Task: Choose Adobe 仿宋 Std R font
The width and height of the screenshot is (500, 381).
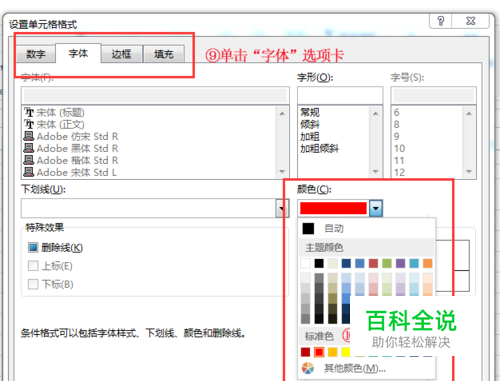Action: 71,137
